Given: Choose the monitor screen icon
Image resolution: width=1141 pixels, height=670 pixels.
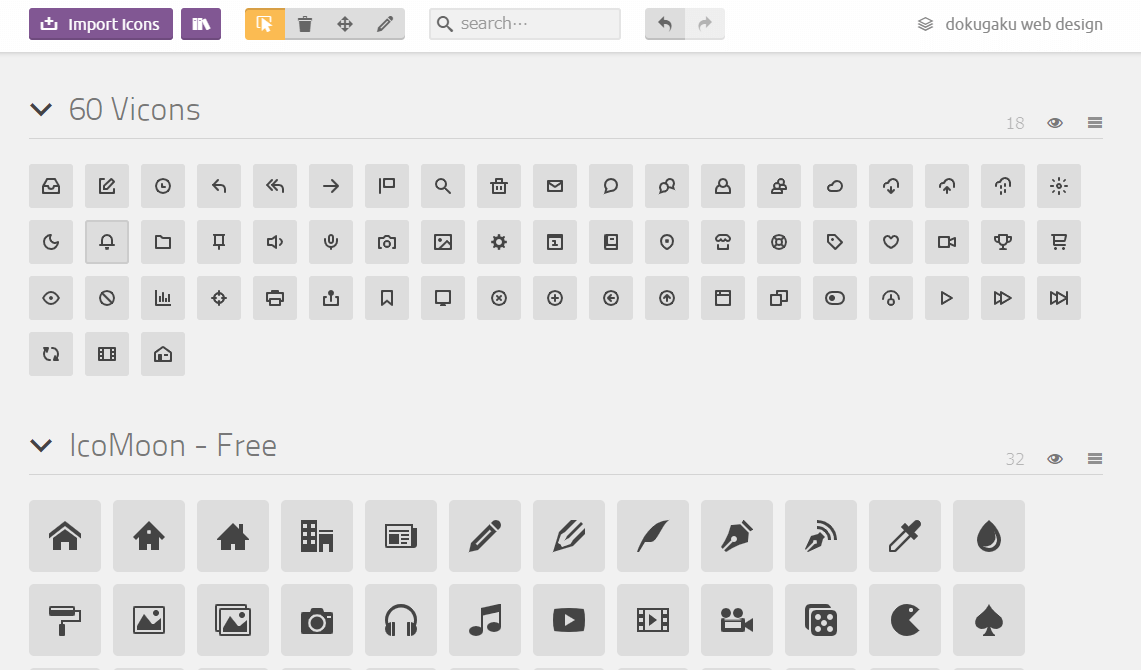Looking at the screenshot, I should [x=443, y=298].
